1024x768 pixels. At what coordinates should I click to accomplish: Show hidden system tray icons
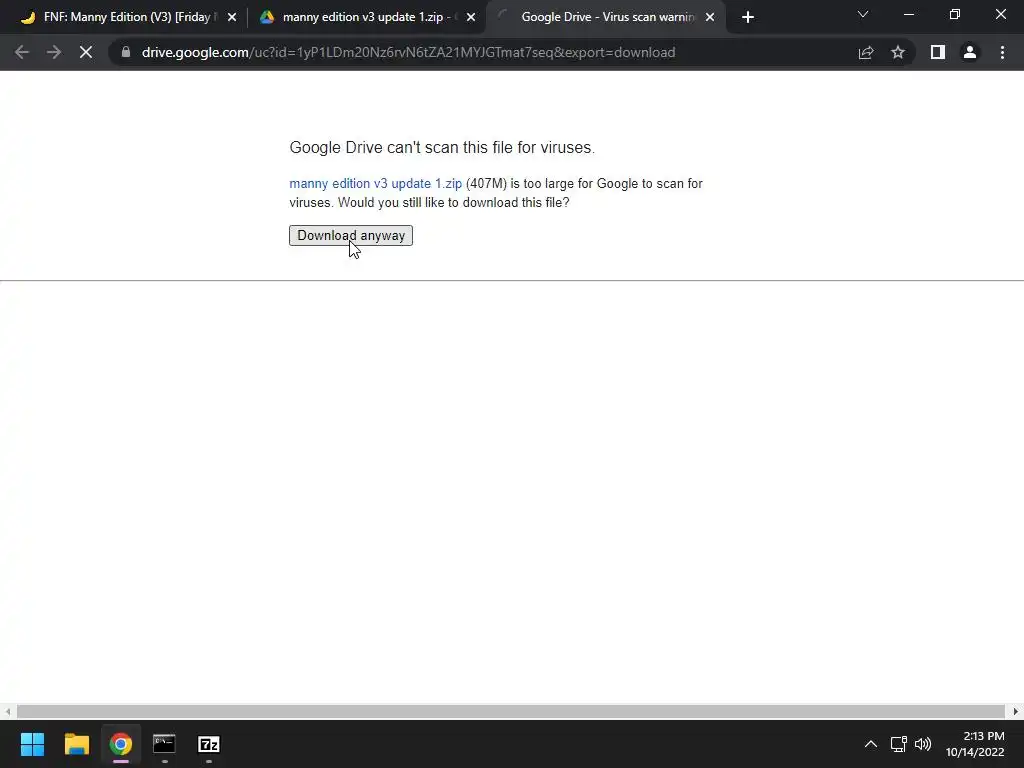[x=871, y=744]
